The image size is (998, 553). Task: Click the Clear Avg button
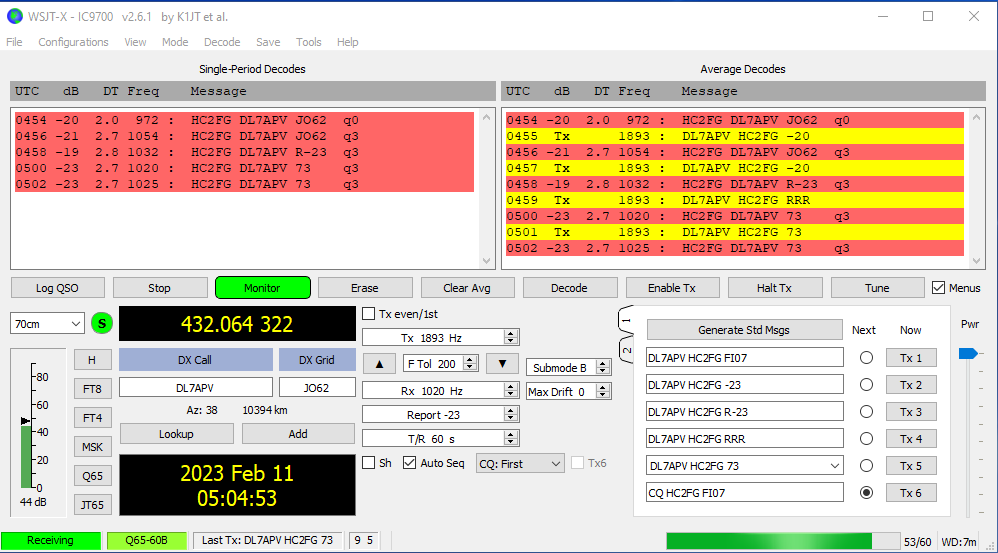tap(467, 288)
